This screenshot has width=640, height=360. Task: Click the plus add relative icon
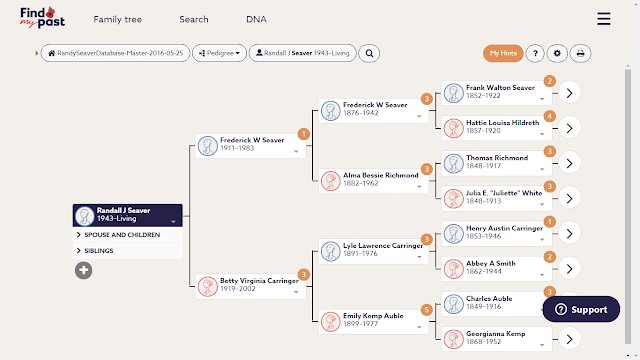pos(83,270)
